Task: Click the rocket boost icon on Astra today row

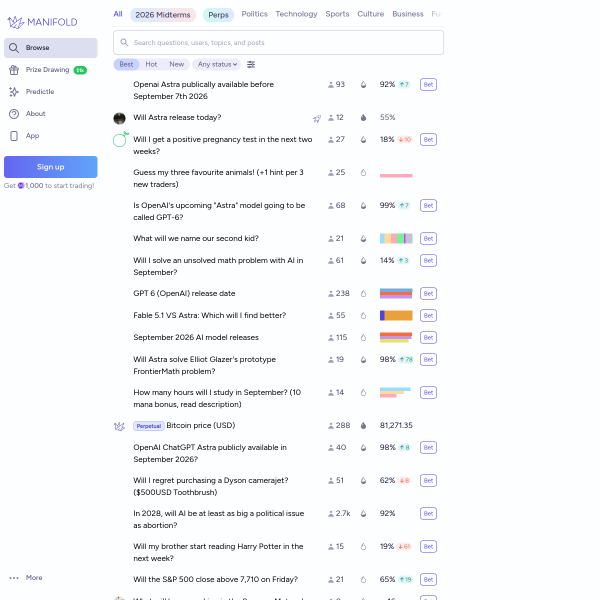Action: pos(317,119)
